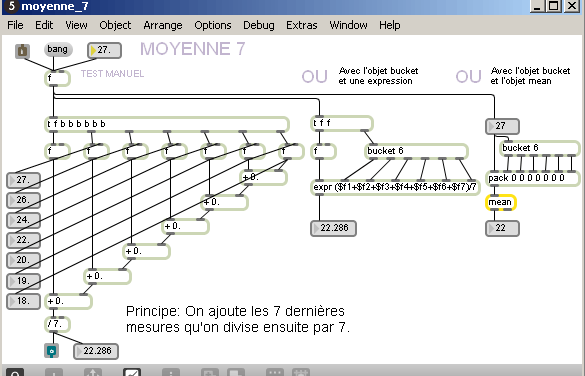Open the File menu
Image resolution: width=585 pixels, height=376 pixels.
(15, 25)
